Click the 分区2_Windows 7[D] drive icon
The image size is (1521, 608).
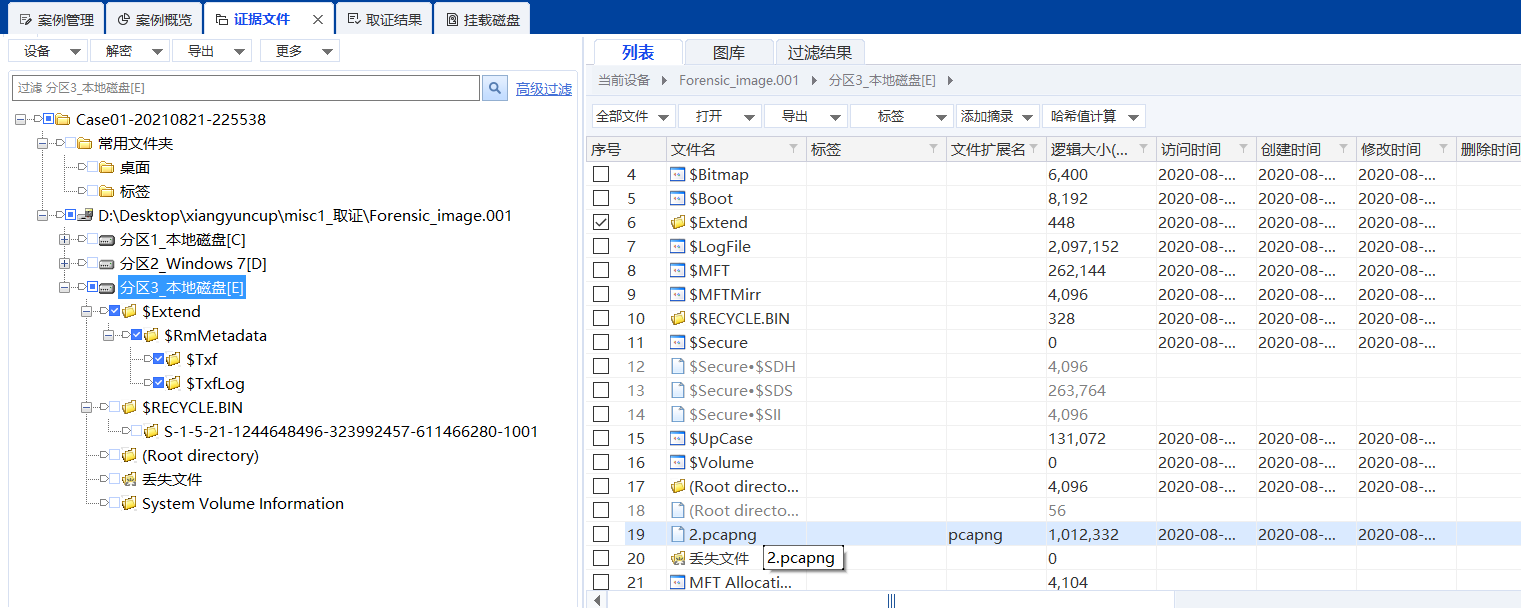coord(108,263)
